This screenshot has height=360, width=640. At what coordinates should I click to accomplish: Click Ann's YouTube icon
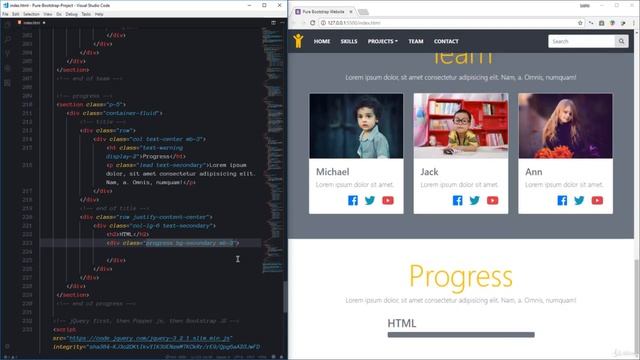[597, 200]
